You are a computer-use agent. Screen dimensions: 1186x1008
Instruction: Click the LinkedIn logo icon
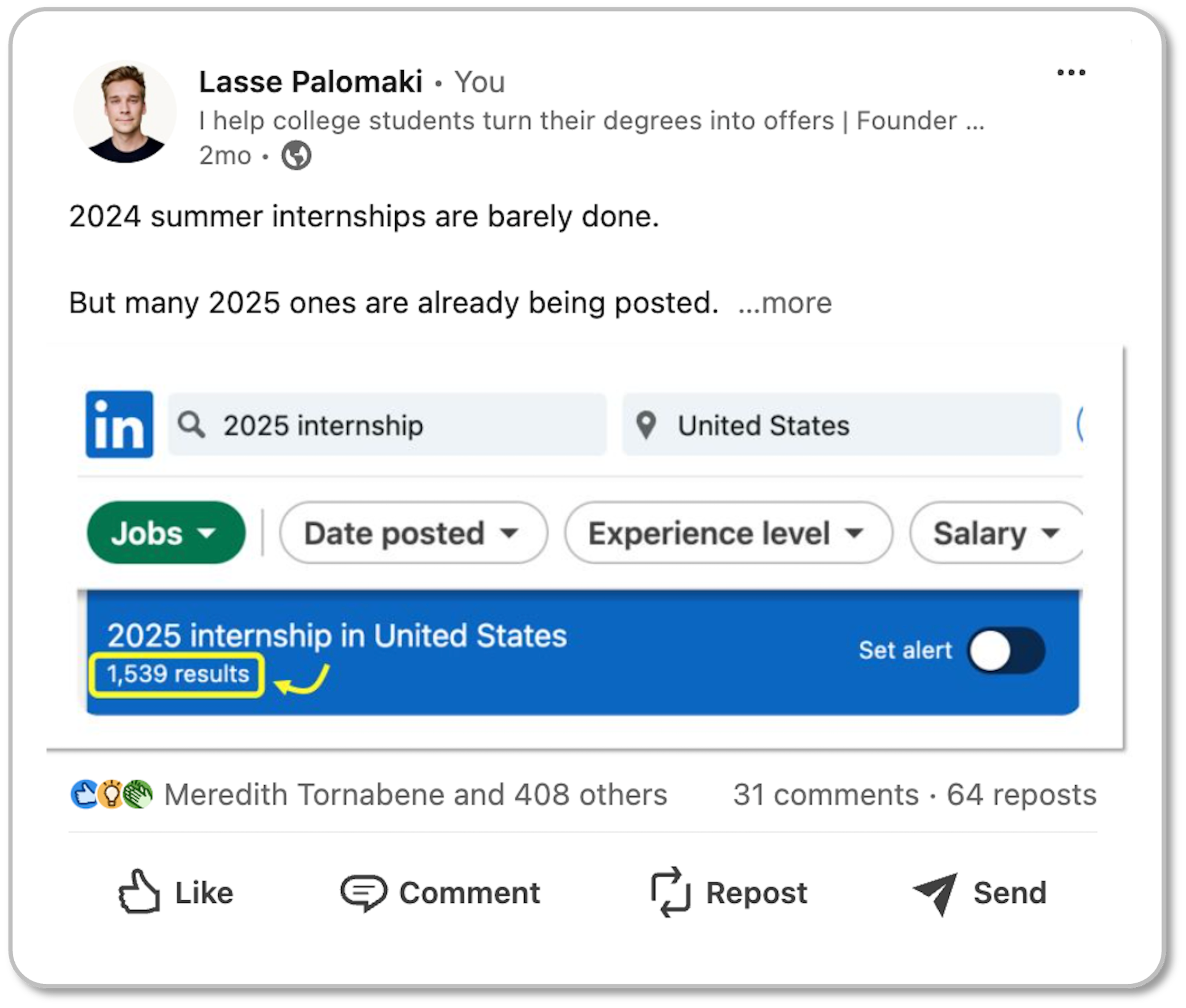(119, 424)
